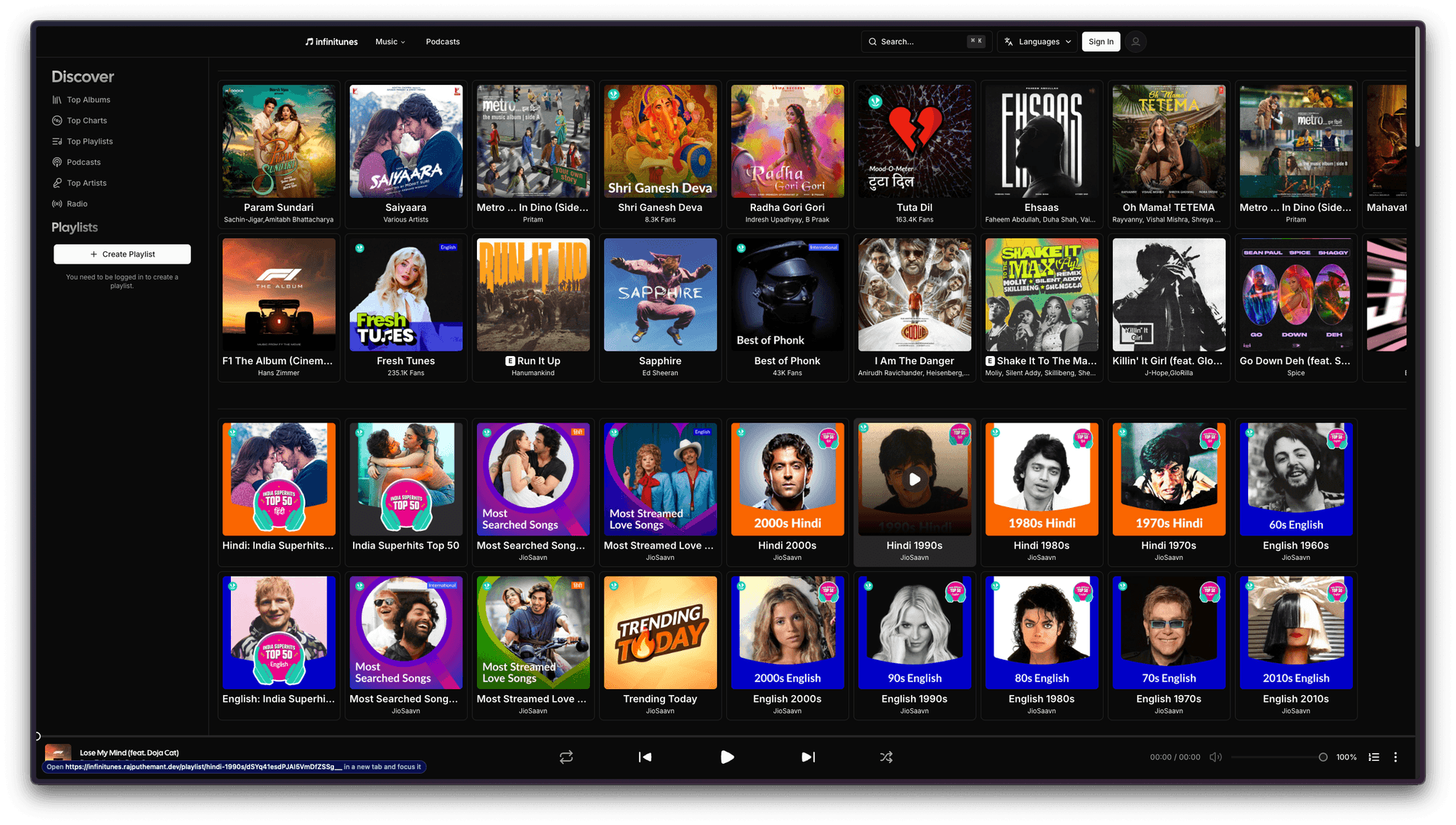Viewport: 1456px width, 825px height.
Task: Open Go Down Deh album
Action: [x=1295, y=295]
